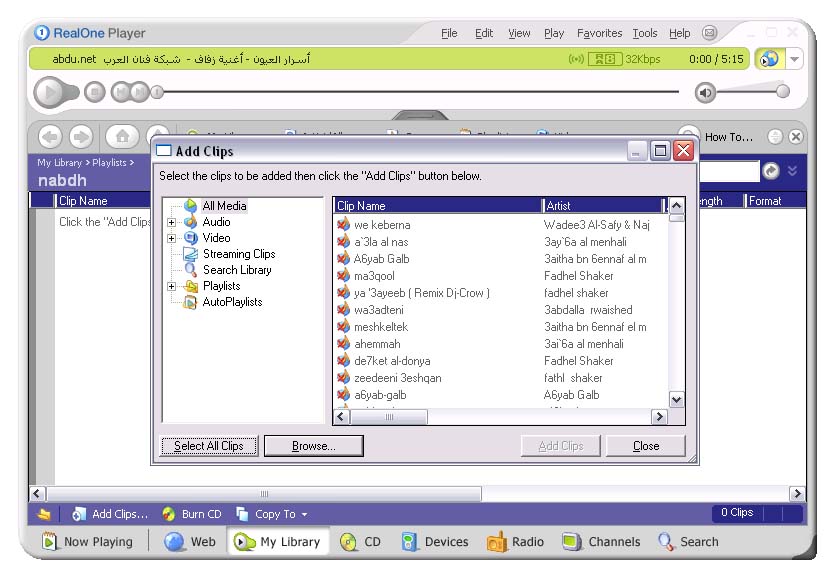835x581 pixels.
Task: Open the Tools menu
Action: [x=645, y=34]
